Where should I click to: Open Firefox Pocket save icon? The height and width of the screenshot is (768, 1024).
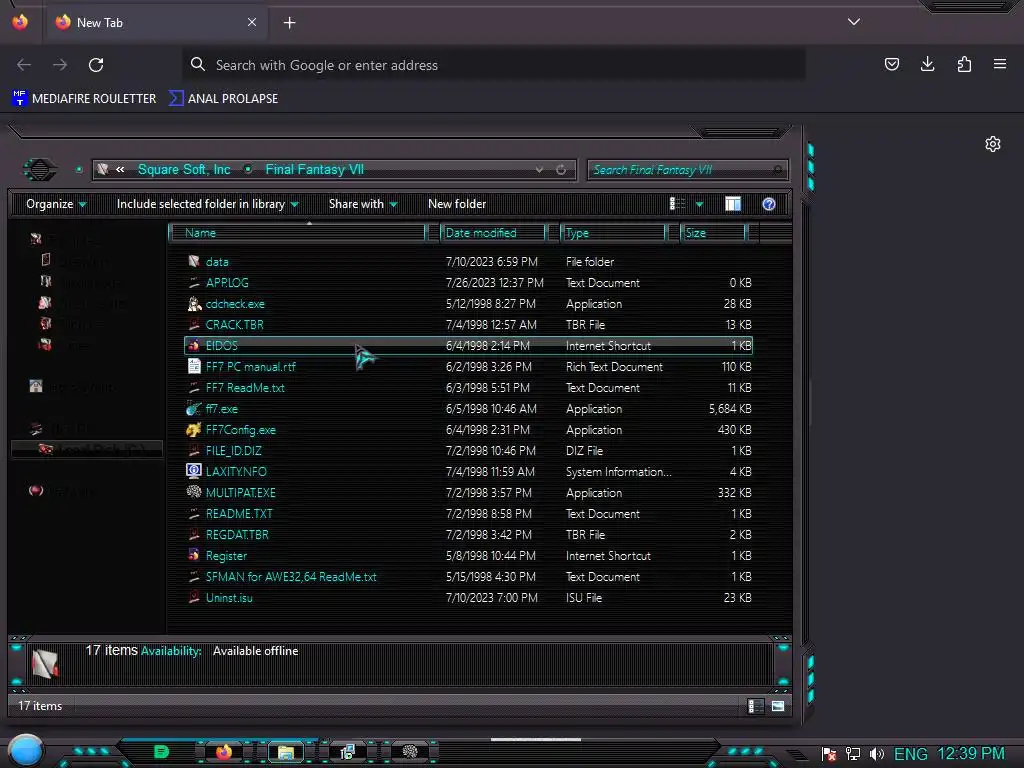891,64
